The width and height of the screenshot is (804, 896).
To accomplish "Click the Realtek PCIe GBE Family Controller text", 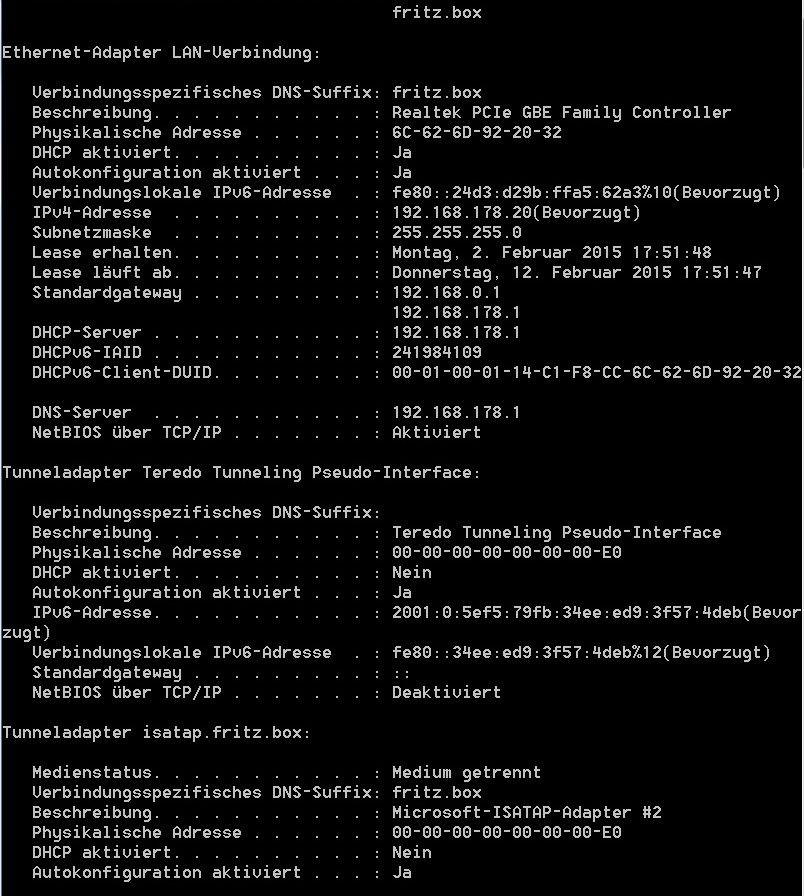I will click(562, 113).
